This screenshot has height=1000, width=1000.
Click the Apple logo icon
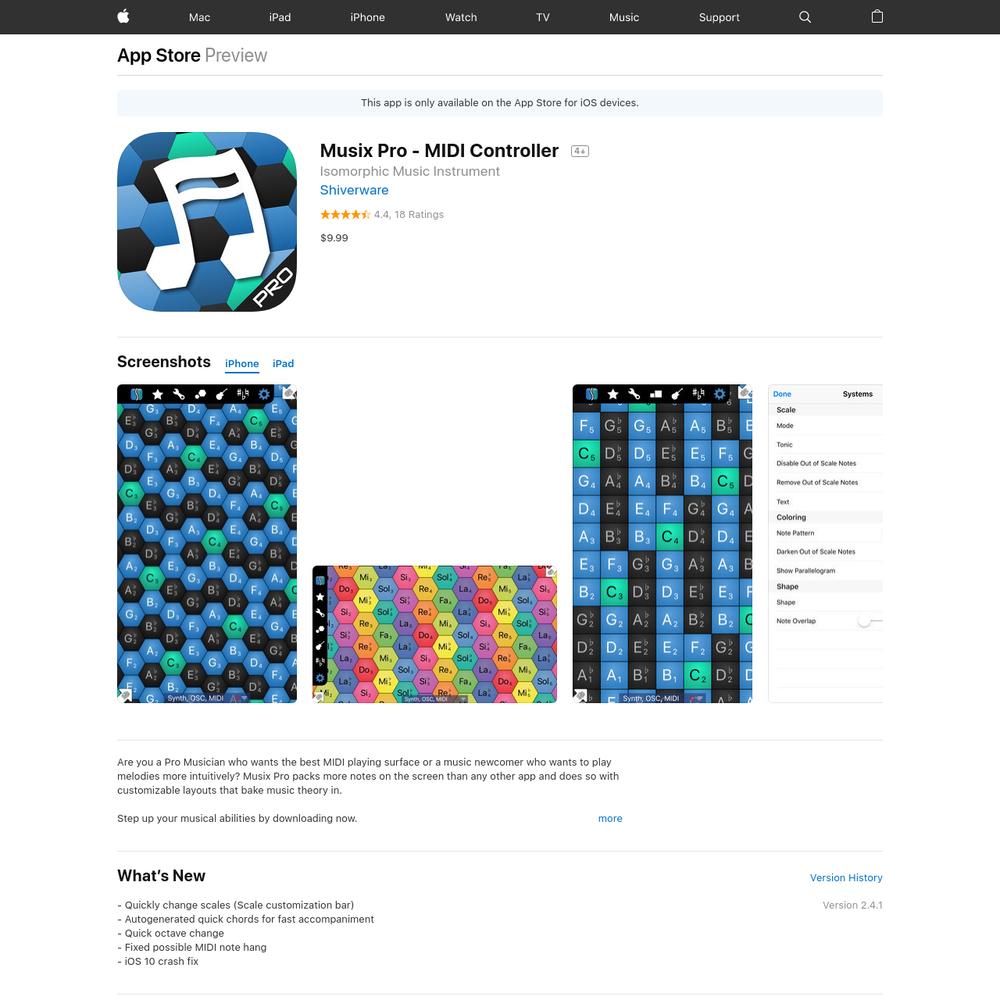[x=124, y=17]
